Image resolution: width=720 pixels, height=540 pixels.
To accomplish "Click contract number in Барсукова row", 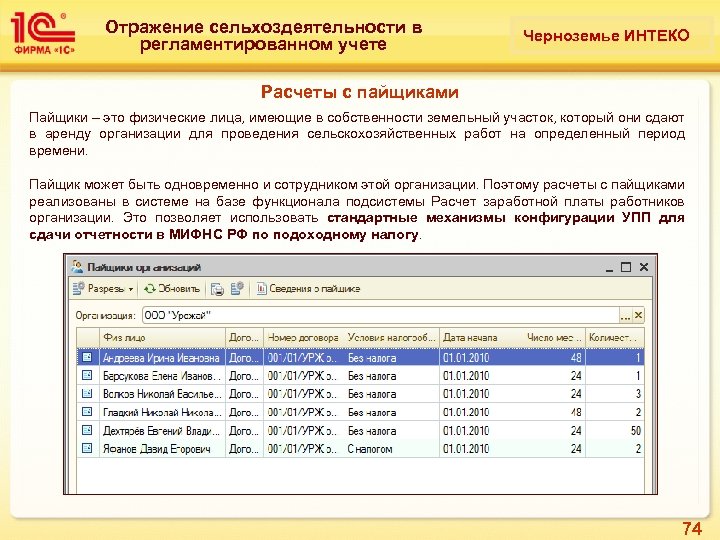I will pyautogui.click(x=302, y=376).
